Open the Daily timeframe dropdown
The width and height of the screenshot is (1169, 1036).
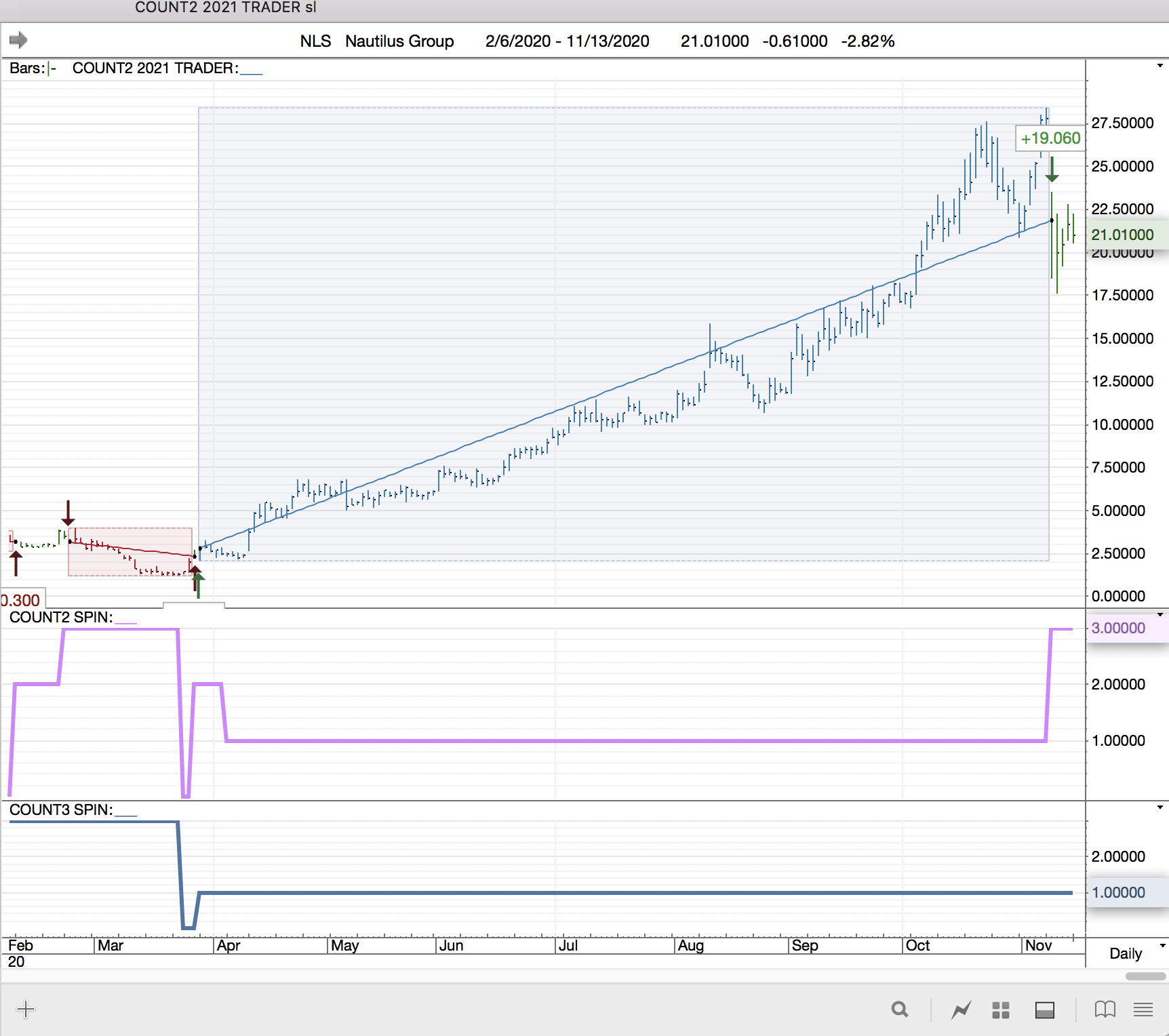tap(1132, 953)
